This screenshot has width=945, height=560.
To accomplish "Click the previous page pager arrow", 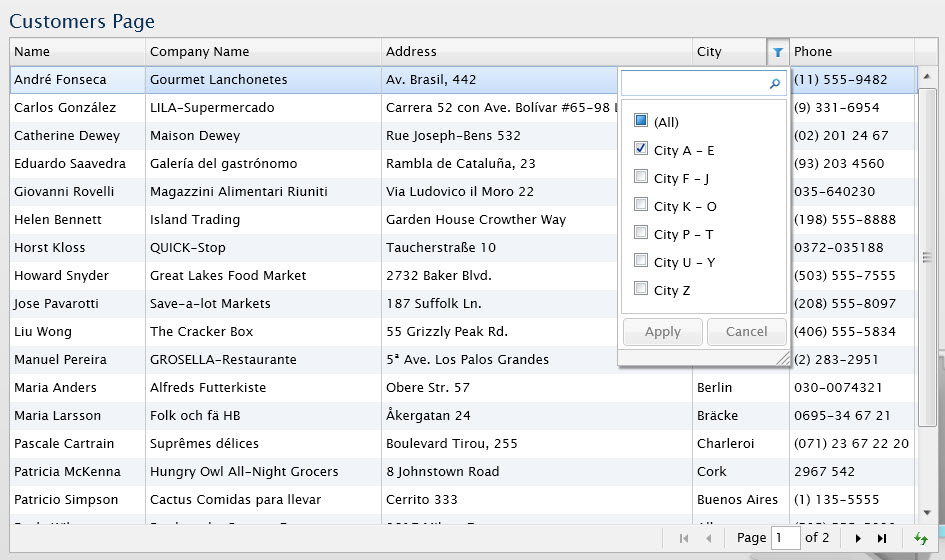I will (x=709, y=538).
